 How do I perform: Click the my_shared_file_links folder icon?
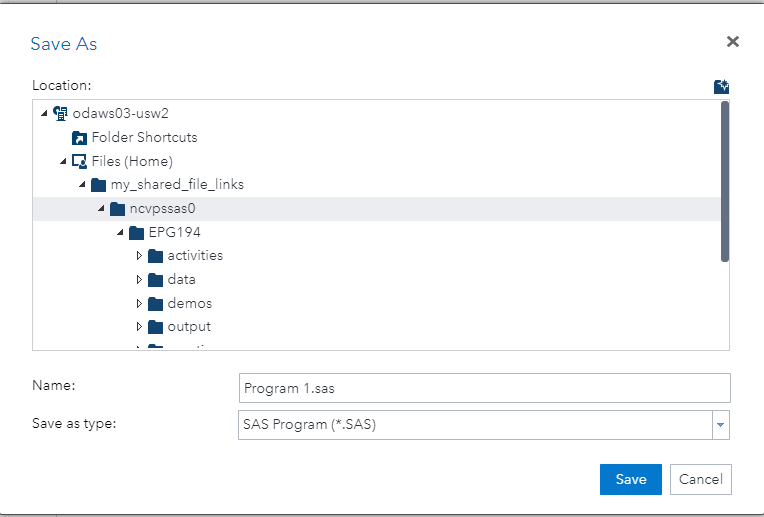click(x=98, y=185)
